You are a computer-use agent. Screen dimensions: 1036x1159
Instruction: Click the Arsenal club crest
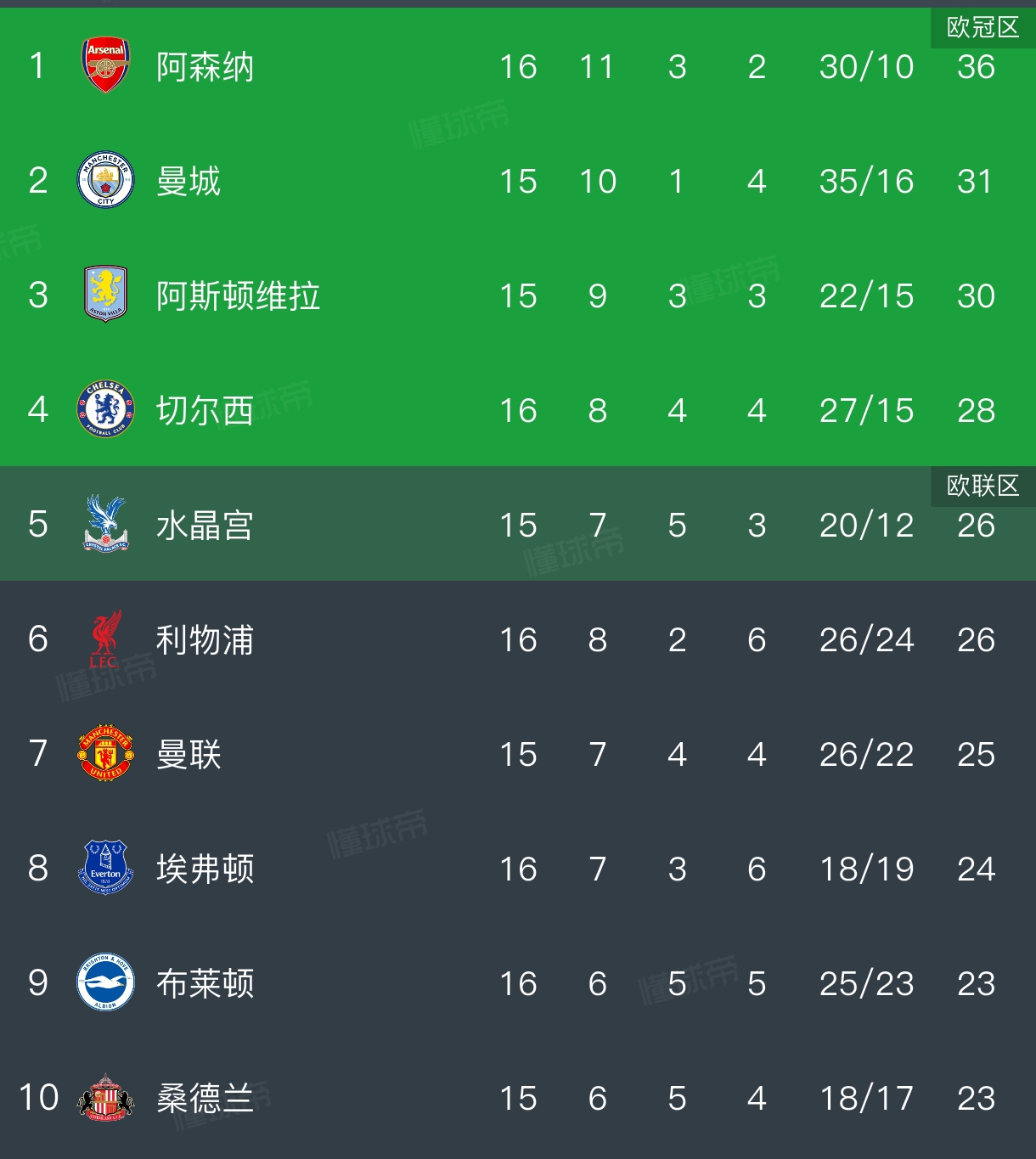tap(105, 65)
